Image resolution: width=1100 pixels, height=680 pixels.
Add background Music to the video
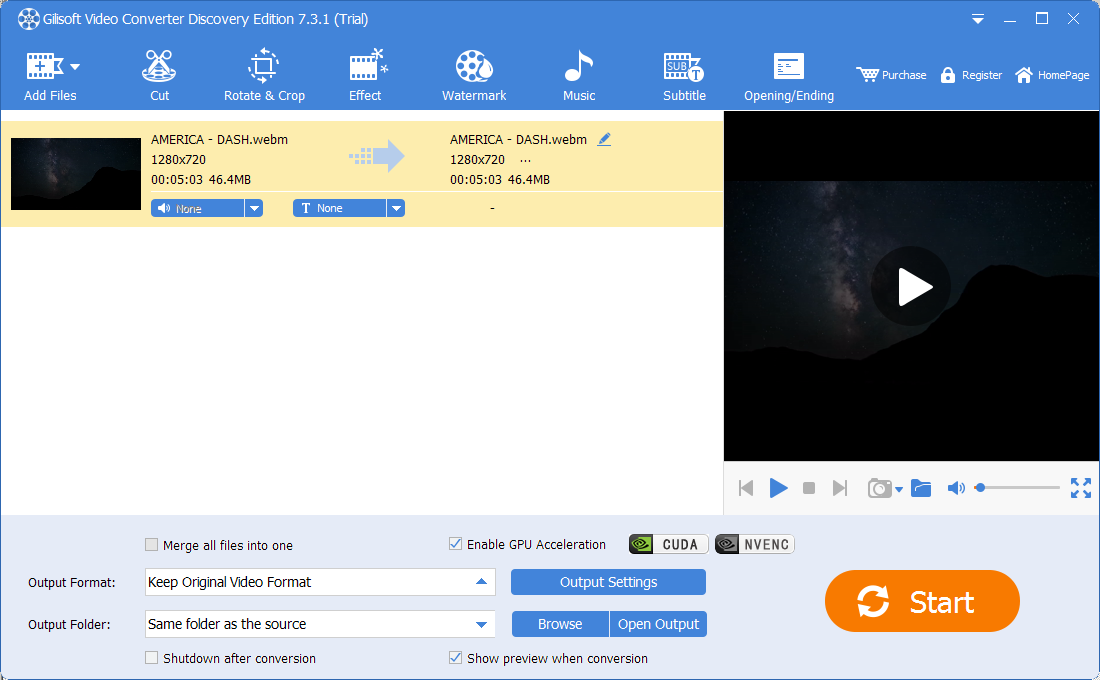click(579, 72)
